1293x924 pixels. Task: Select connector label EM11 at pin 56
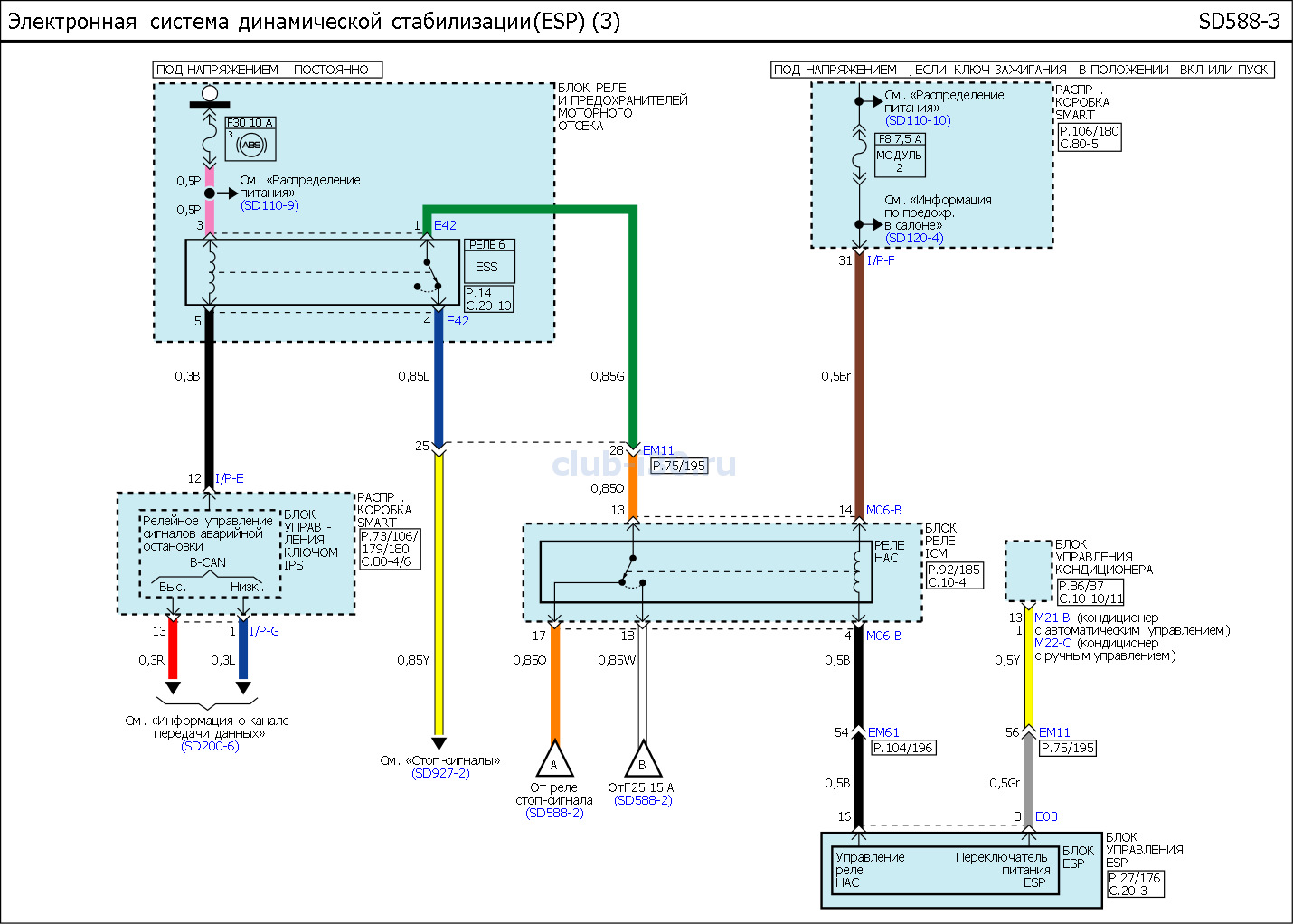[x=1054, y=732]
